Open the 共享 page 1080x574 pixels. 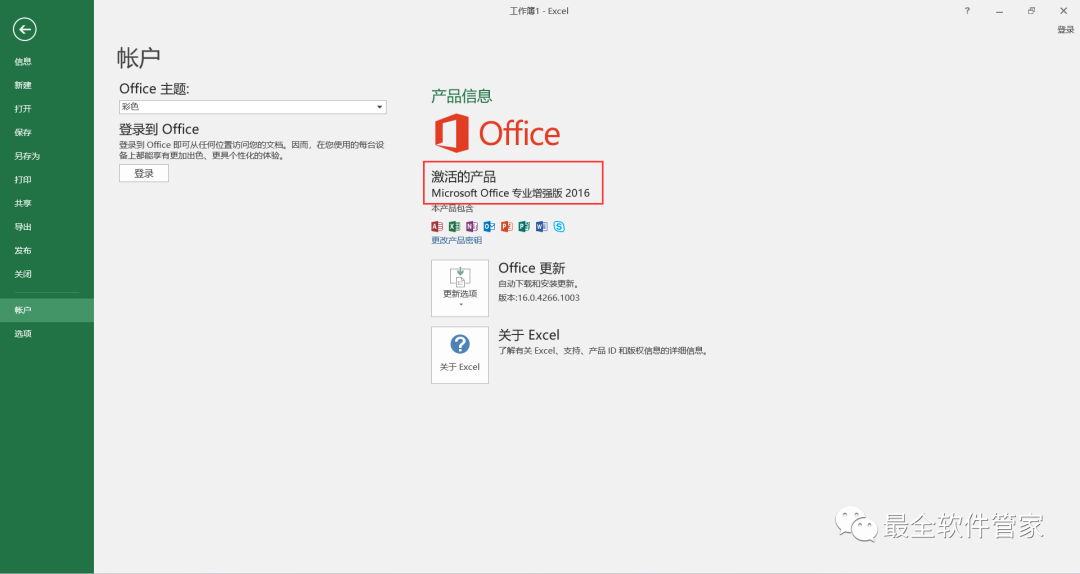[47, 203]
